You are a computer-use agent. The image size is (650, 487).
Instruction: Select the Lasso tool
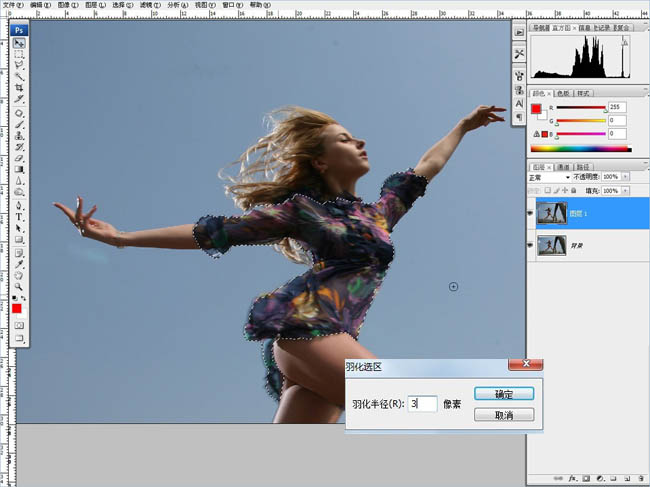click(20, 65)
